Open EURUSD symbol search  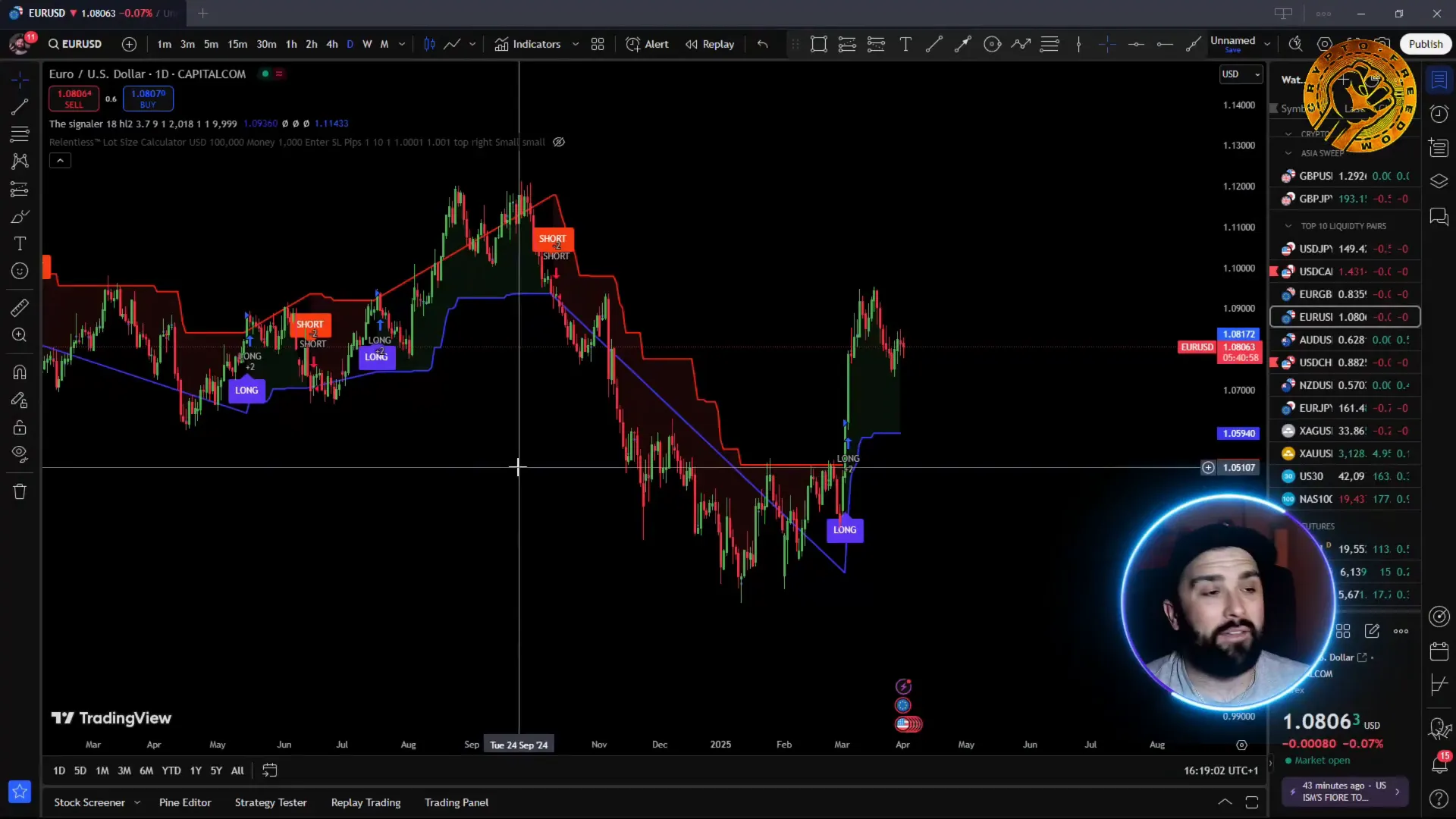click(x=75, y=44)
